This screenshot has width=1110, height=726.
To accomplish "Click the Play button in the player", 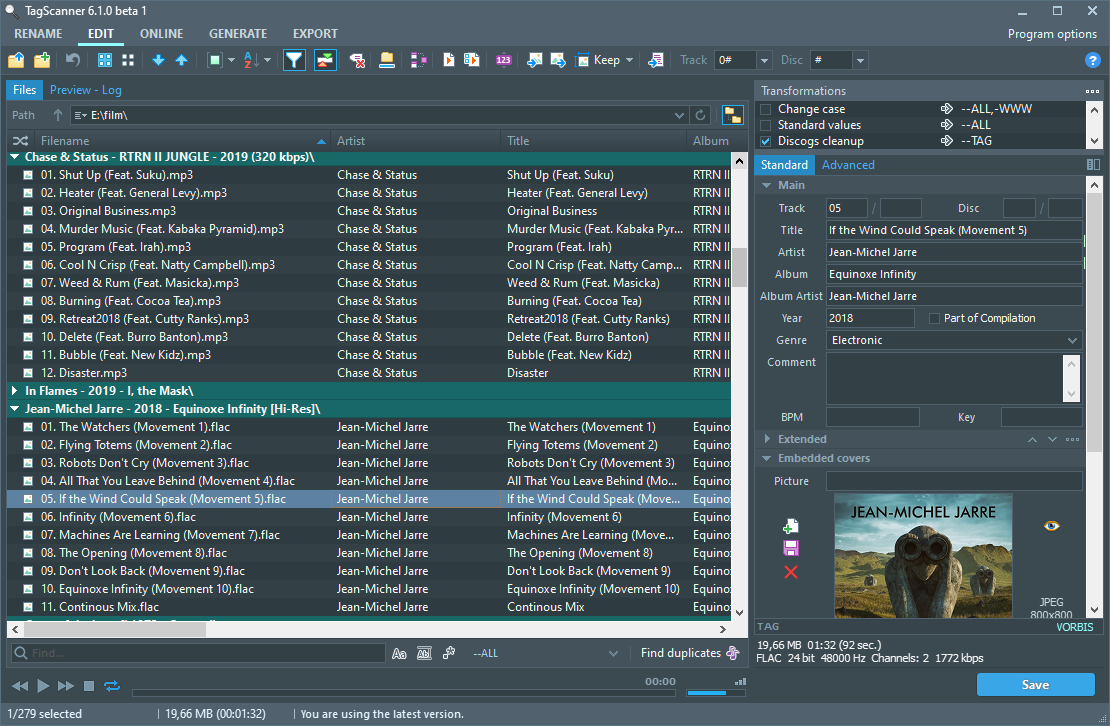I will 43,686.
